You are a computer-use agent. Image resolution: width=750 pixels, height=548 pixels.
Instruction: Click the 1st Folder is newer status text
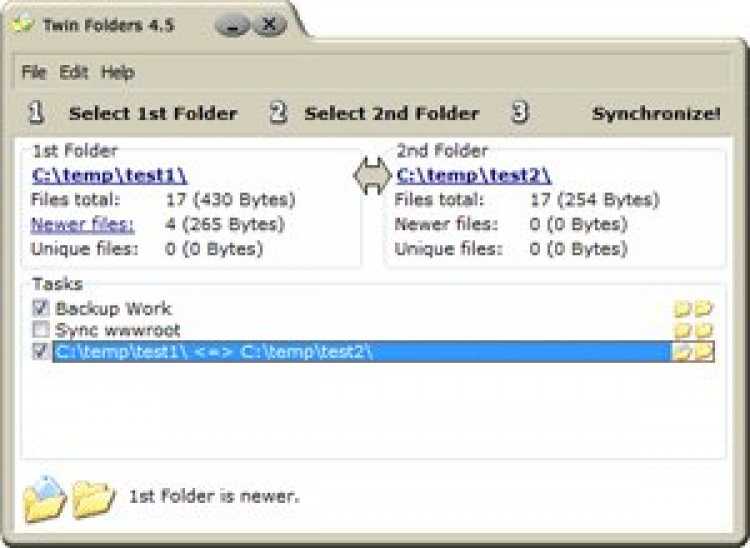point(214,496)
